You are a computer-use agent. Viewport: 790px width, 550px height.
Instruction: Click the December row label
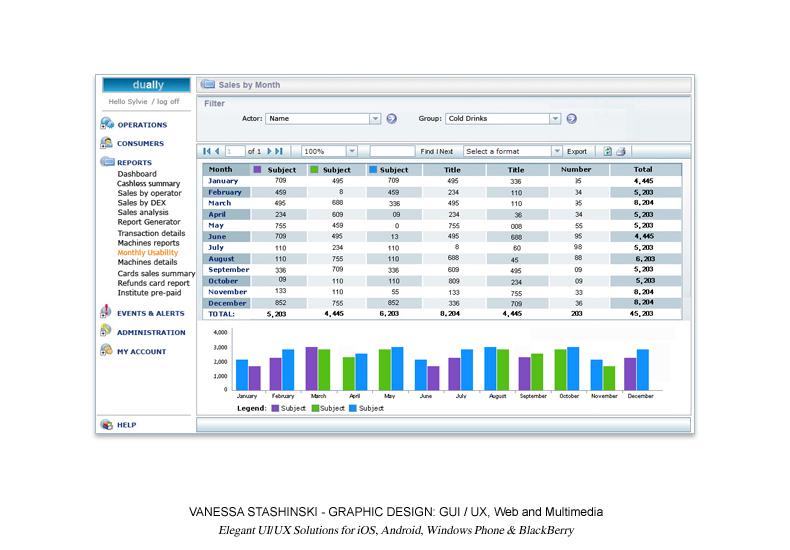(227, 303)
